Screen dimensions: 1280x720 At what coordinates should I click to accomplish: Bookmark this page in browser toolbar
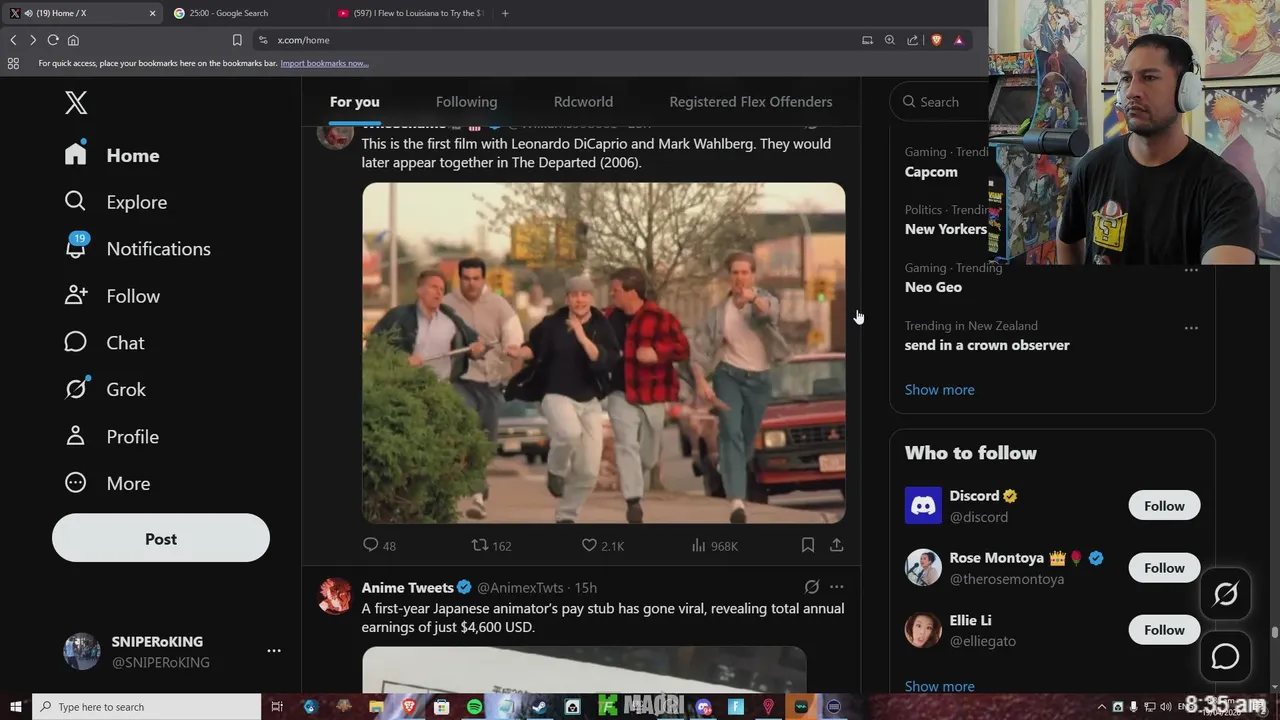(x=237, y=40)
